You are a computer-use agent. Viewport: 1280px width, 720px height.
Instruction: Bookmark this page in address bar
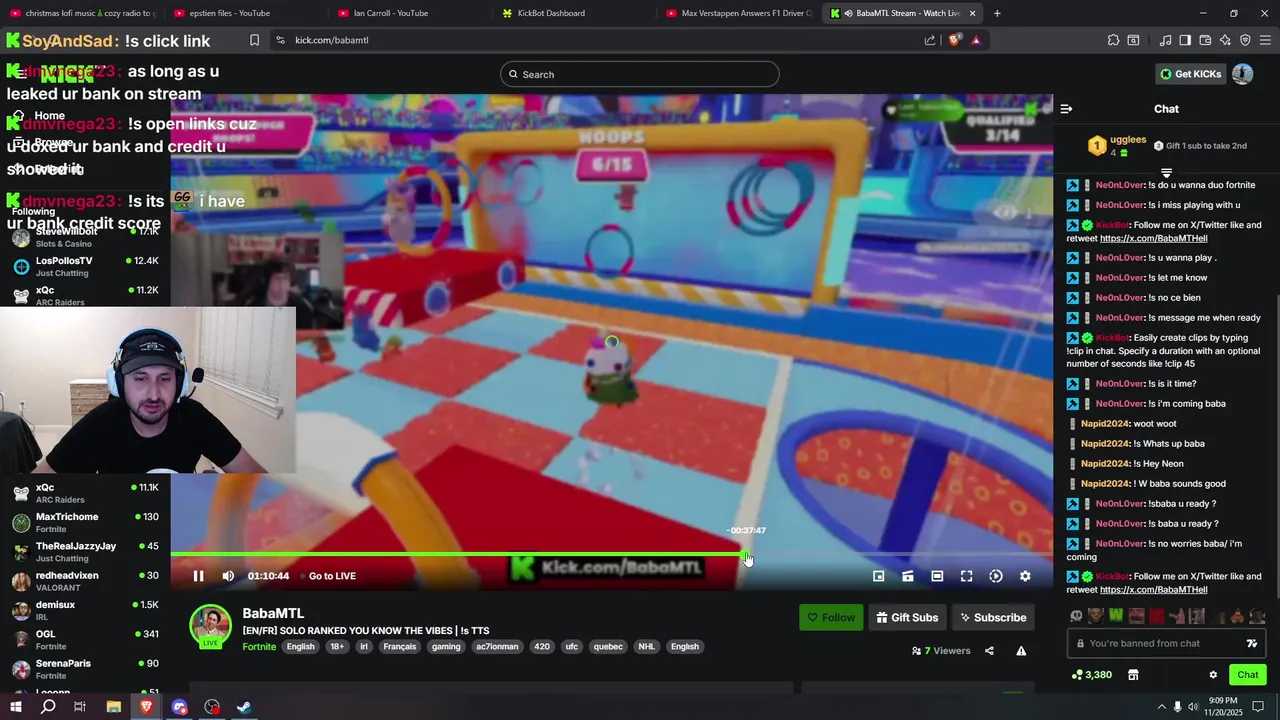coord(254,40)
